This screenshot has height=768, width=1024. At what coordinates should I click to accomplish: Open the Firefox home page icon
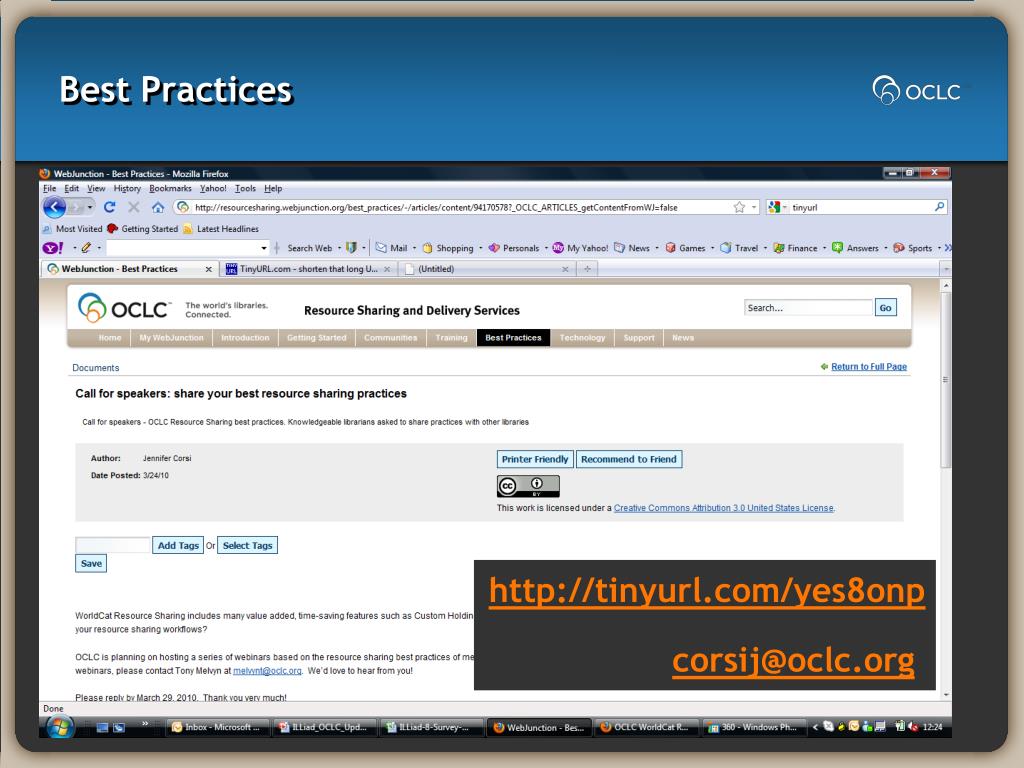[157, 208]
